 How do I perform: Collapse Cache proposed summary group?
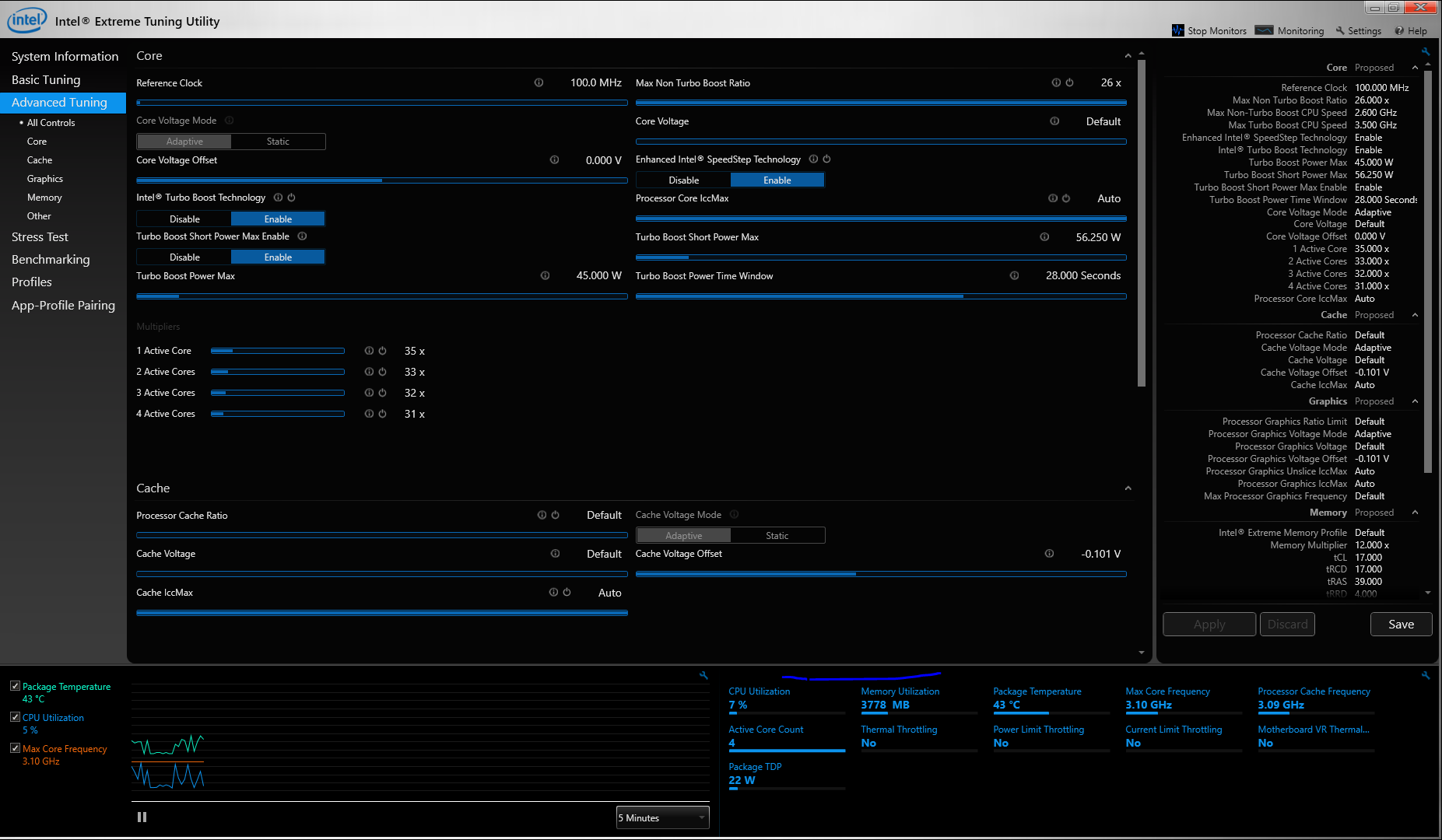point(1415,315)
